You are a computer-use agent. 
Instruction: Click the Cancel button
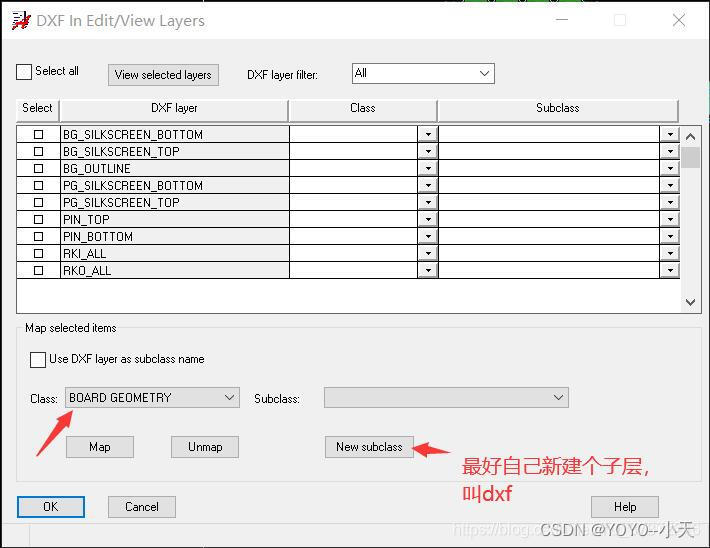click(142, 507)
